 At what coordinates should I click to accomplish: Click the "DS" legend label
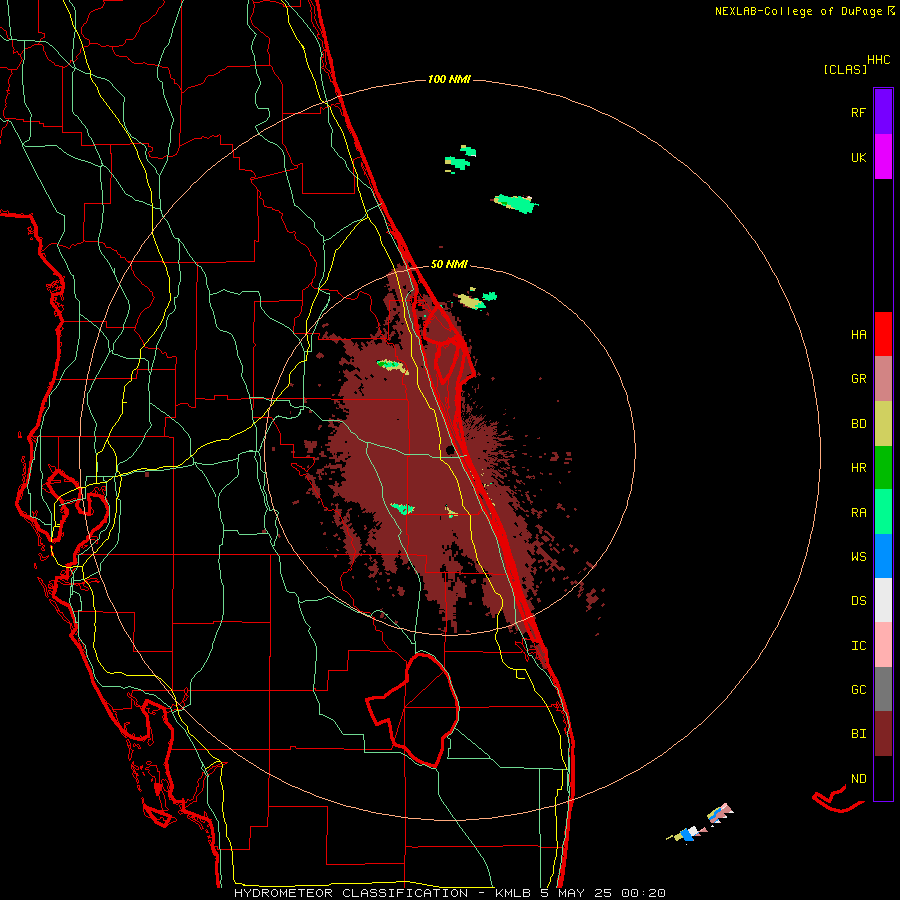(858, 601)
